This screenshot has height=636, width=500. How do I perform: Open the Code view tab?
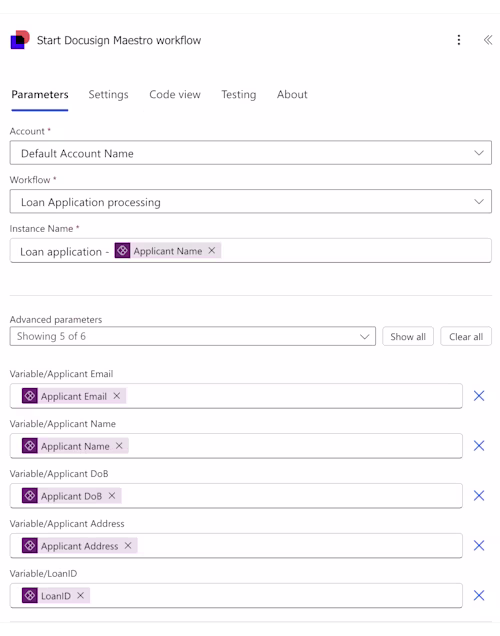[x=175, y=95]
